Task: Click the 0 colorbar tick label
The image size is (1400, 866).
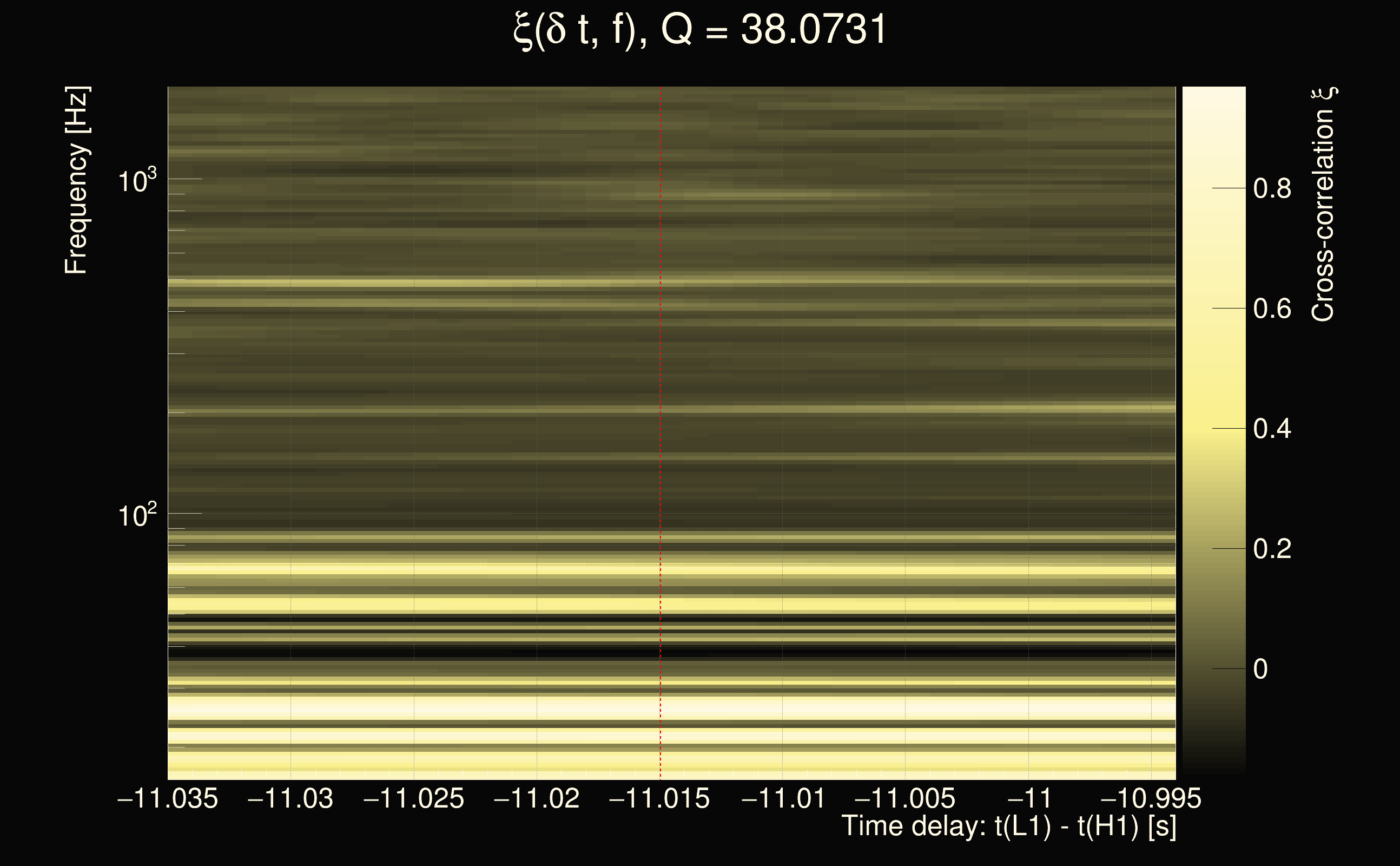Action: click(1260, 669)
